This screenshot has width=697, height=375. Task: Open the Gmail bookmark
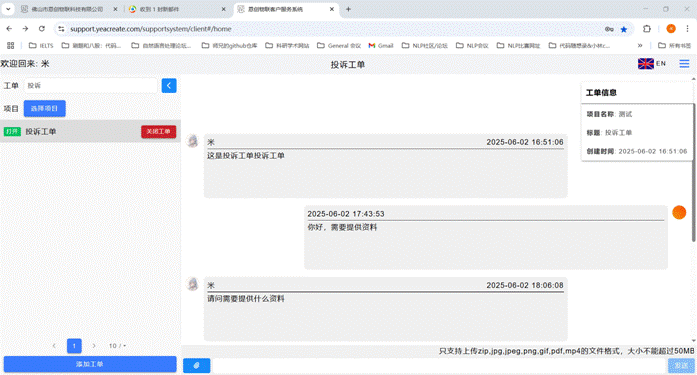[381, 45]
